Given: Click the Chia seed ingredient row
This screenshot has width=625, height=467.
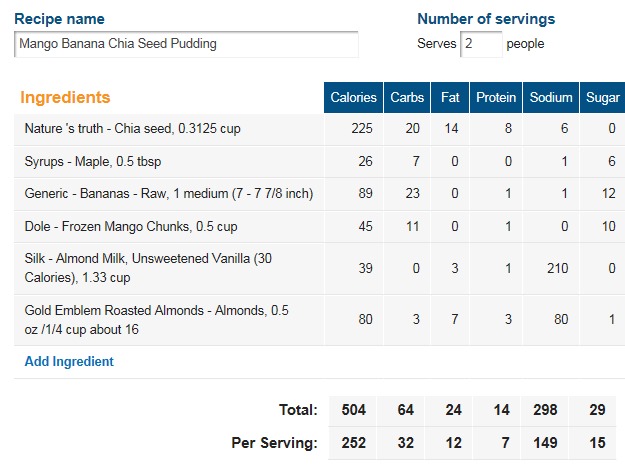Looking at the screenshot, I should pyautogui.click(x=132, y=129).
